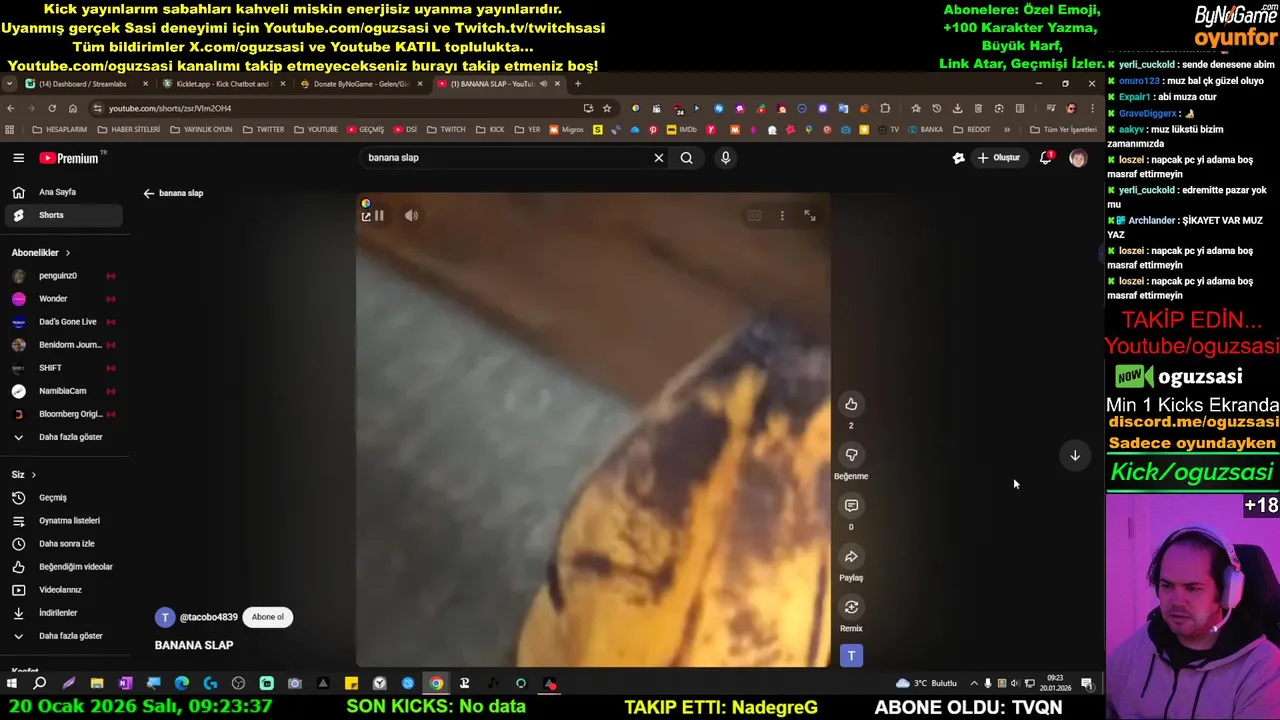Select Shorts in the sidebar
Viewport: 1280px width, 720px height.
point(62,215)
